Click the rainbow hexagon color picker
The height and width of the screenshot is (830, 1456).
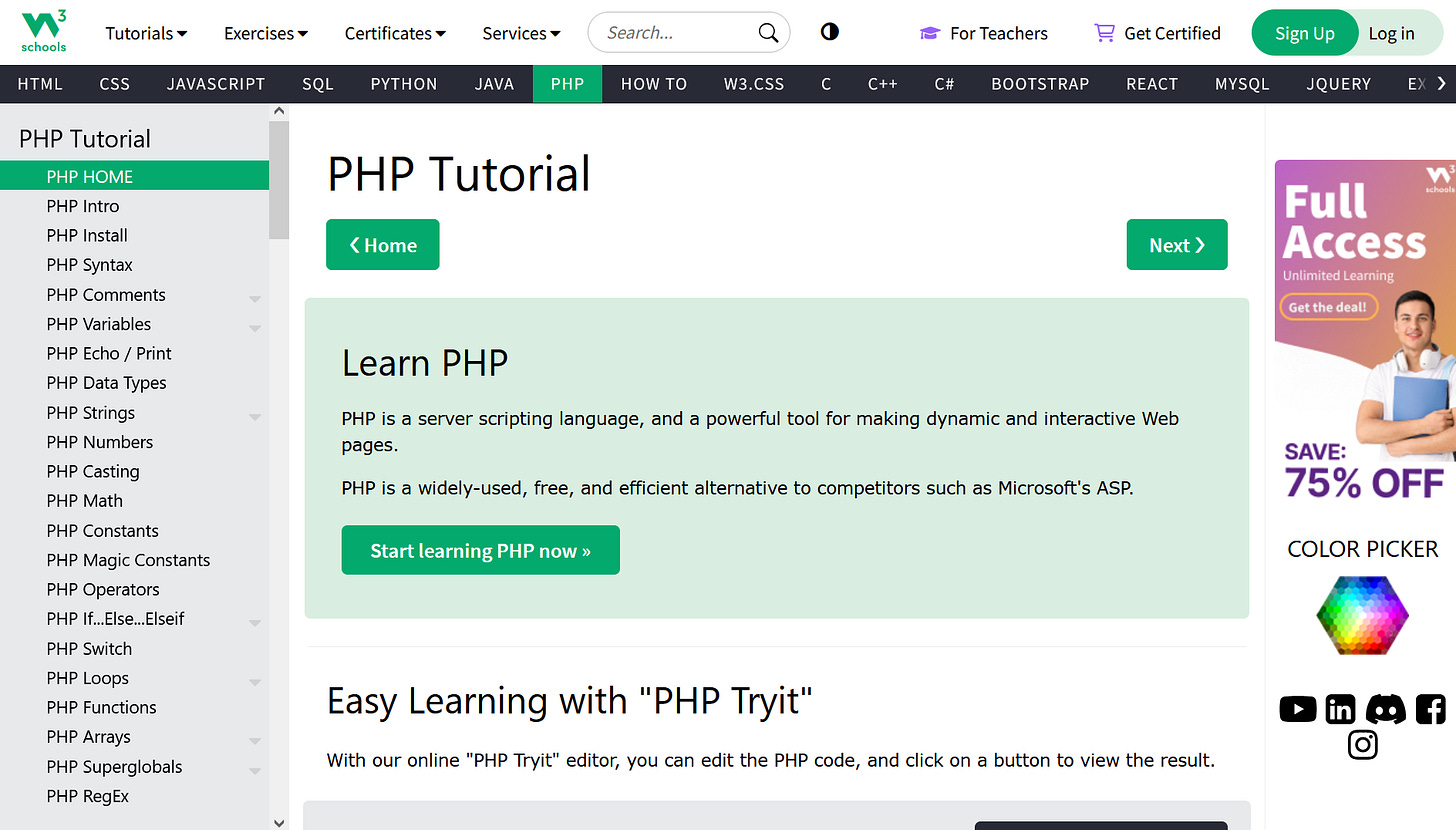(x=1362, y=615)
